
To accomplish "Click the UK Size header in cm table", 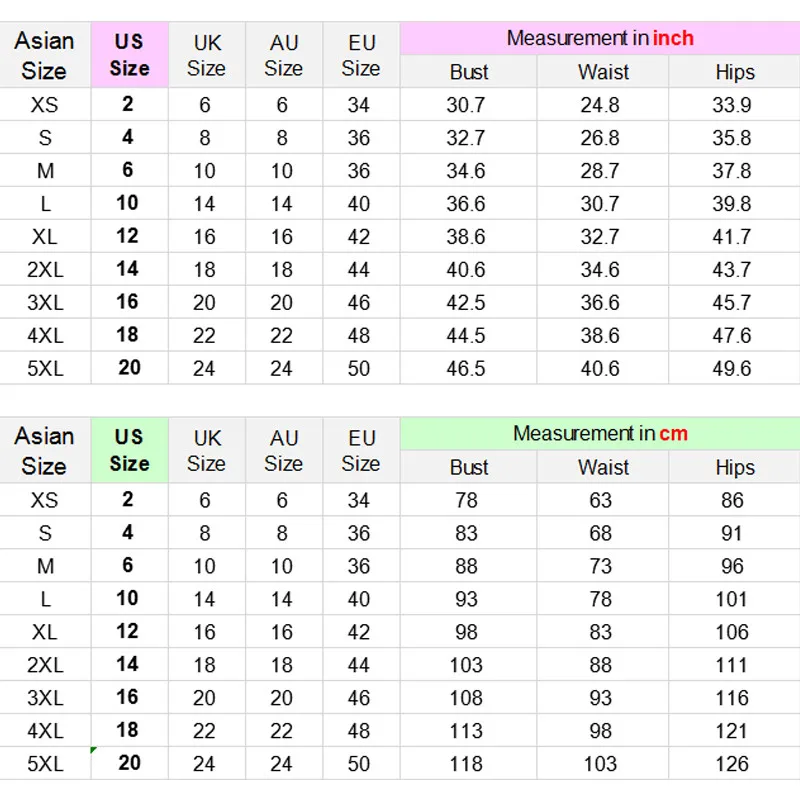I will pyautogui.click(x=206, y=450).
